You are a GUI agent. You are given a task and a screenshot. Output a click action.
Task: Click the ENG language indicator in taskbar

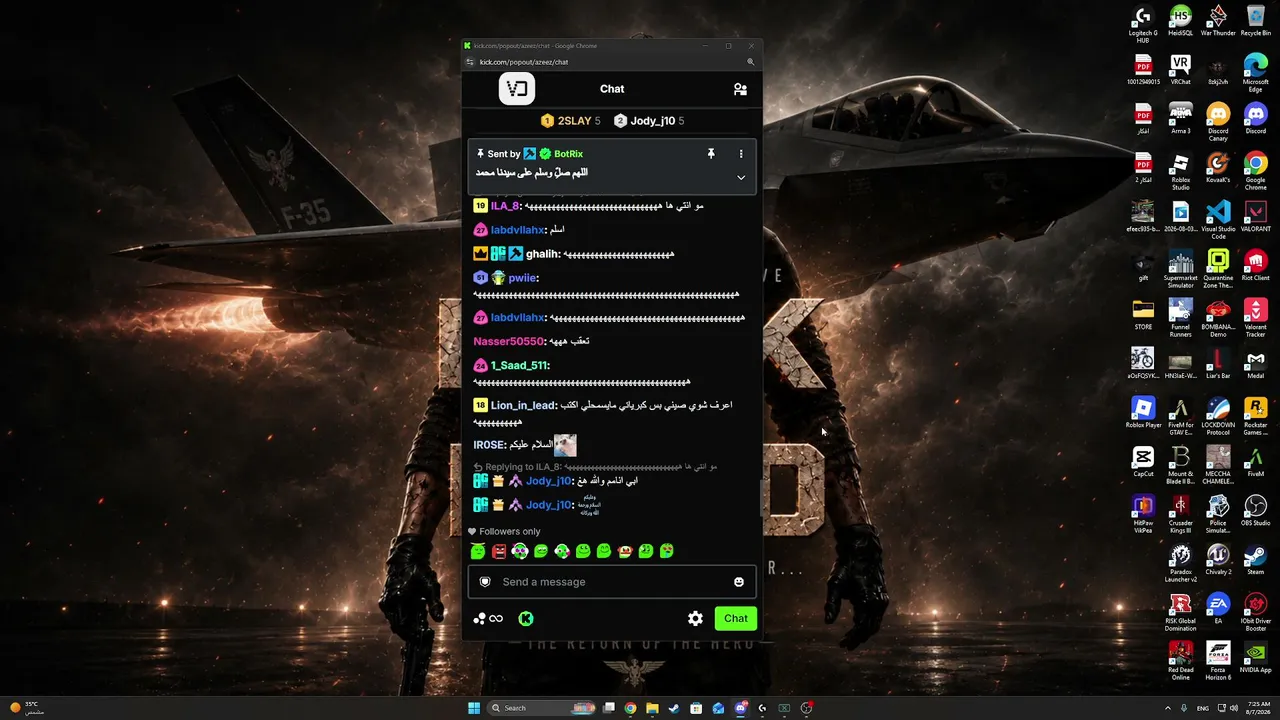(1203, 708)
